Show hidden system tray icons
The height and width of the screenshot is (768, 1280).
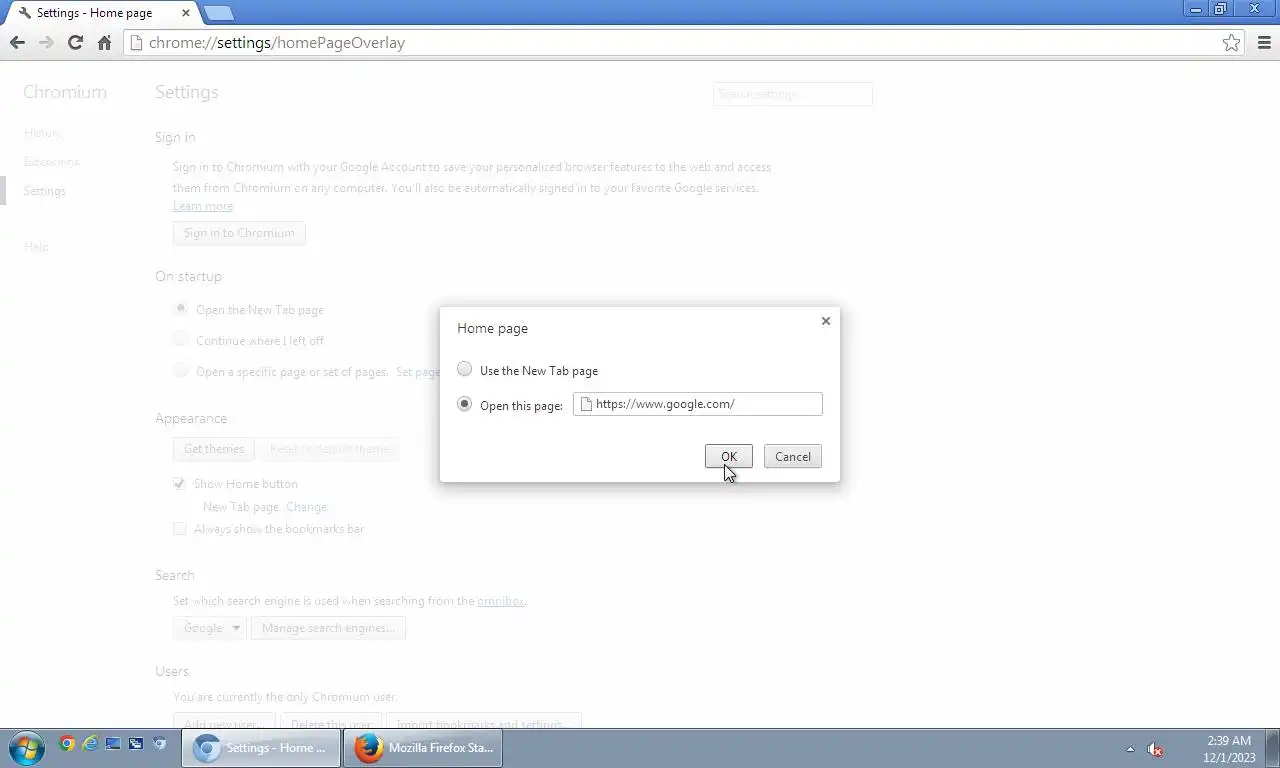tap(1130, 749)
